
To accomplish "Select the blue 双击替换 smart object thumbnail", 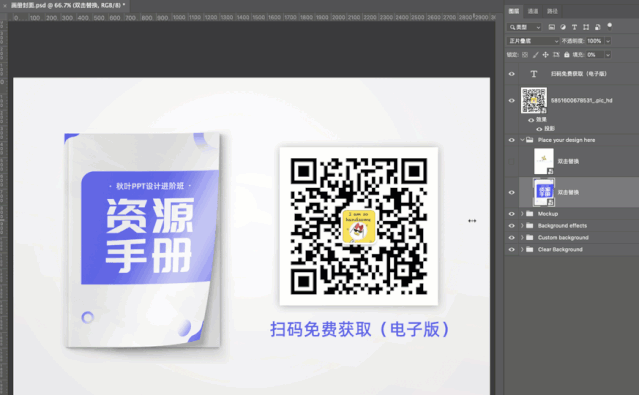I will tap(544, 192).
